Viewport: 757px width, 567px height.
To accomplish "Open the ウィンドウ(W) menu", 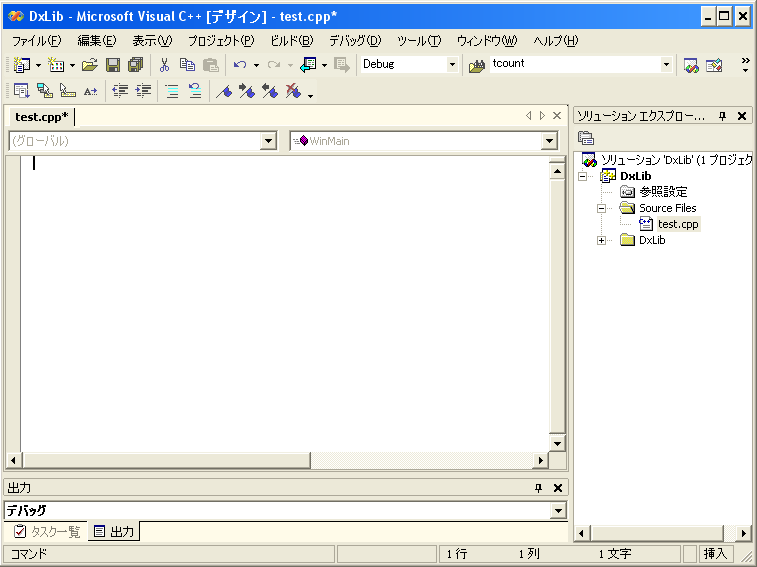I will coord(487,41).
